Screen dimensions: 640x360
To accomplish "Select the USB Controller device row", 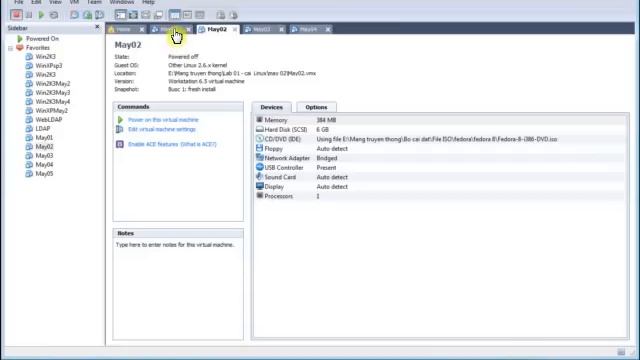I will tap(440, 168).
